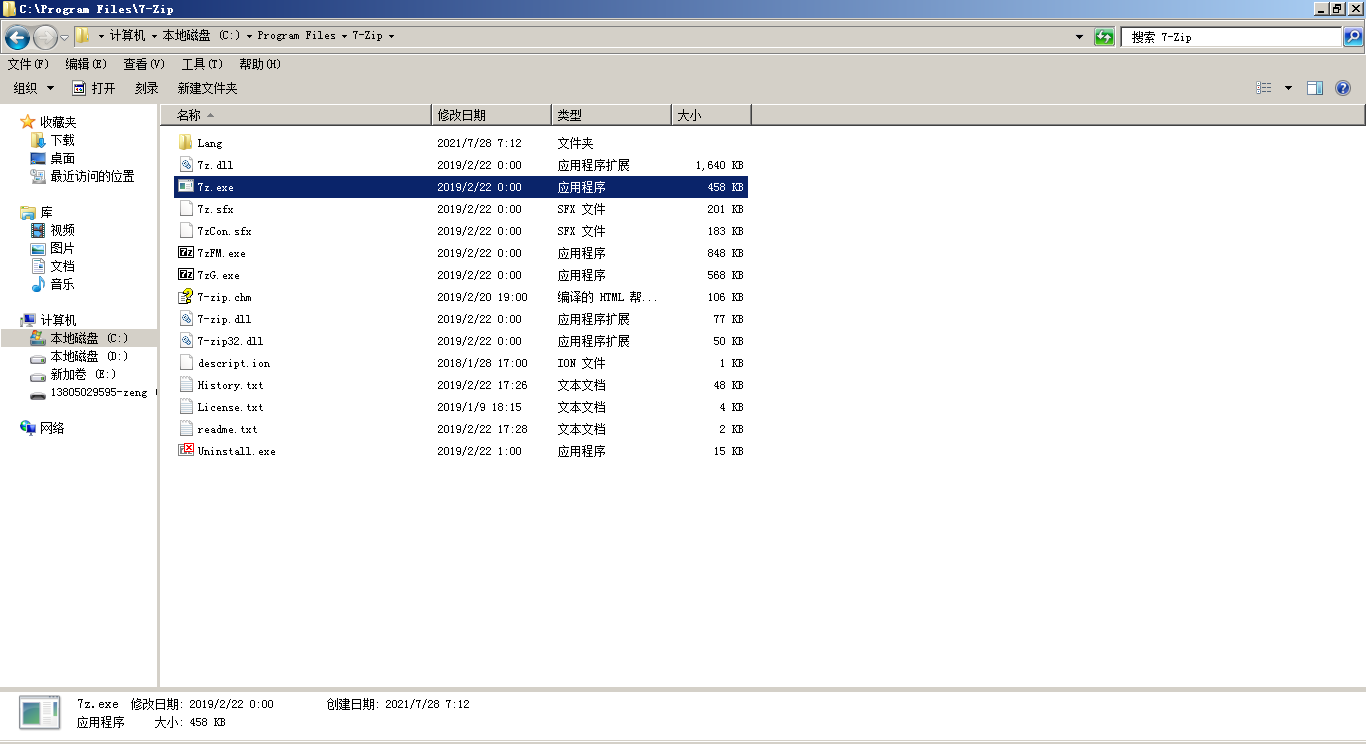Sort files by the 大小 column

698,114
